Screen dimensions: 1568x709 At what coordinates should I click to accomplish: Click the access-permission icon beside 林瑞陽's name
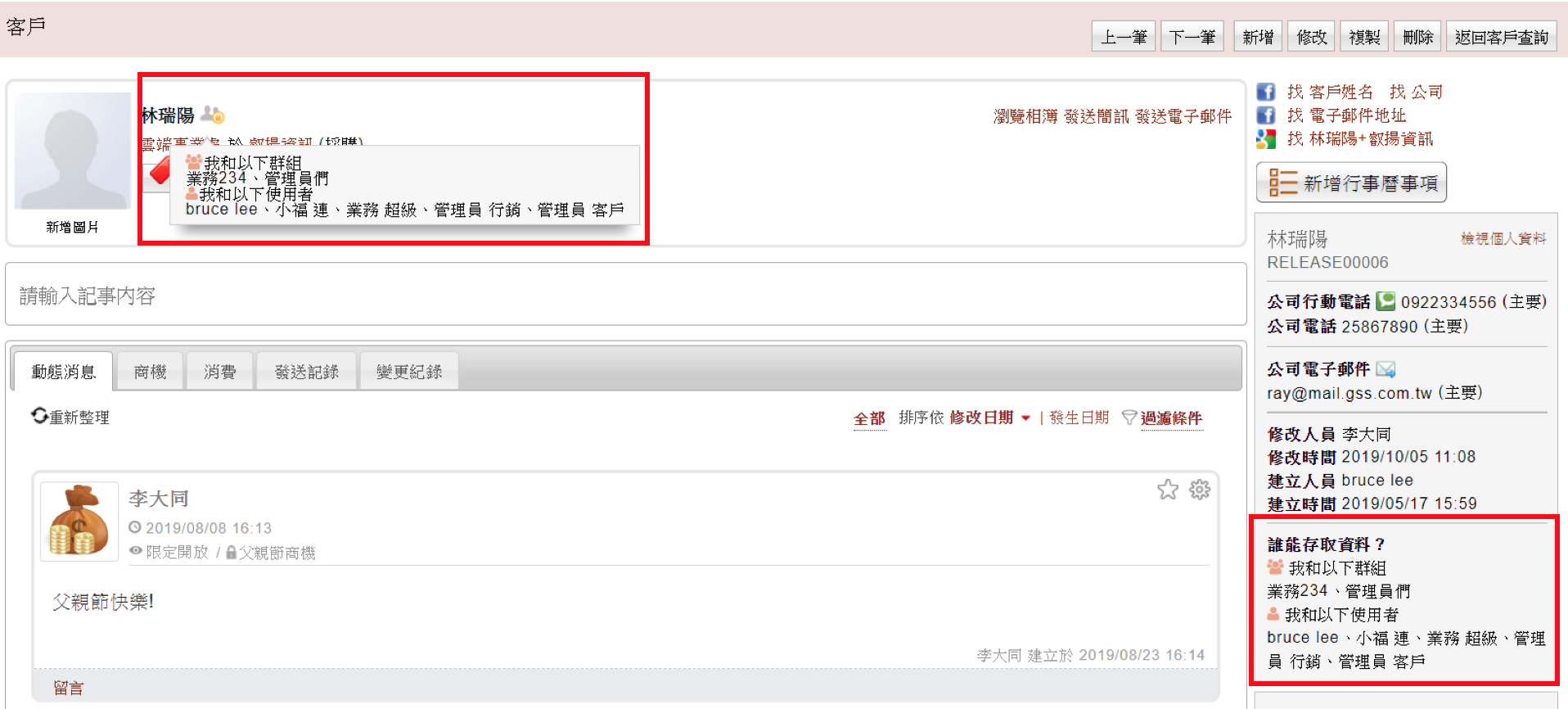[213, 115]
